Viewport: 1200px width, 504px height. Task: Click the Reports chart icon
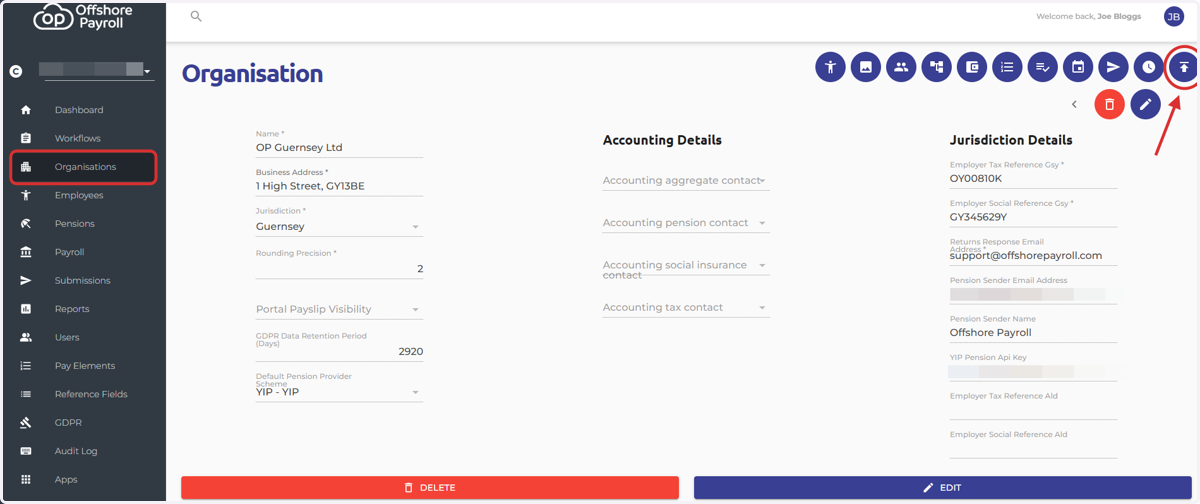click(x=26, y=309)
